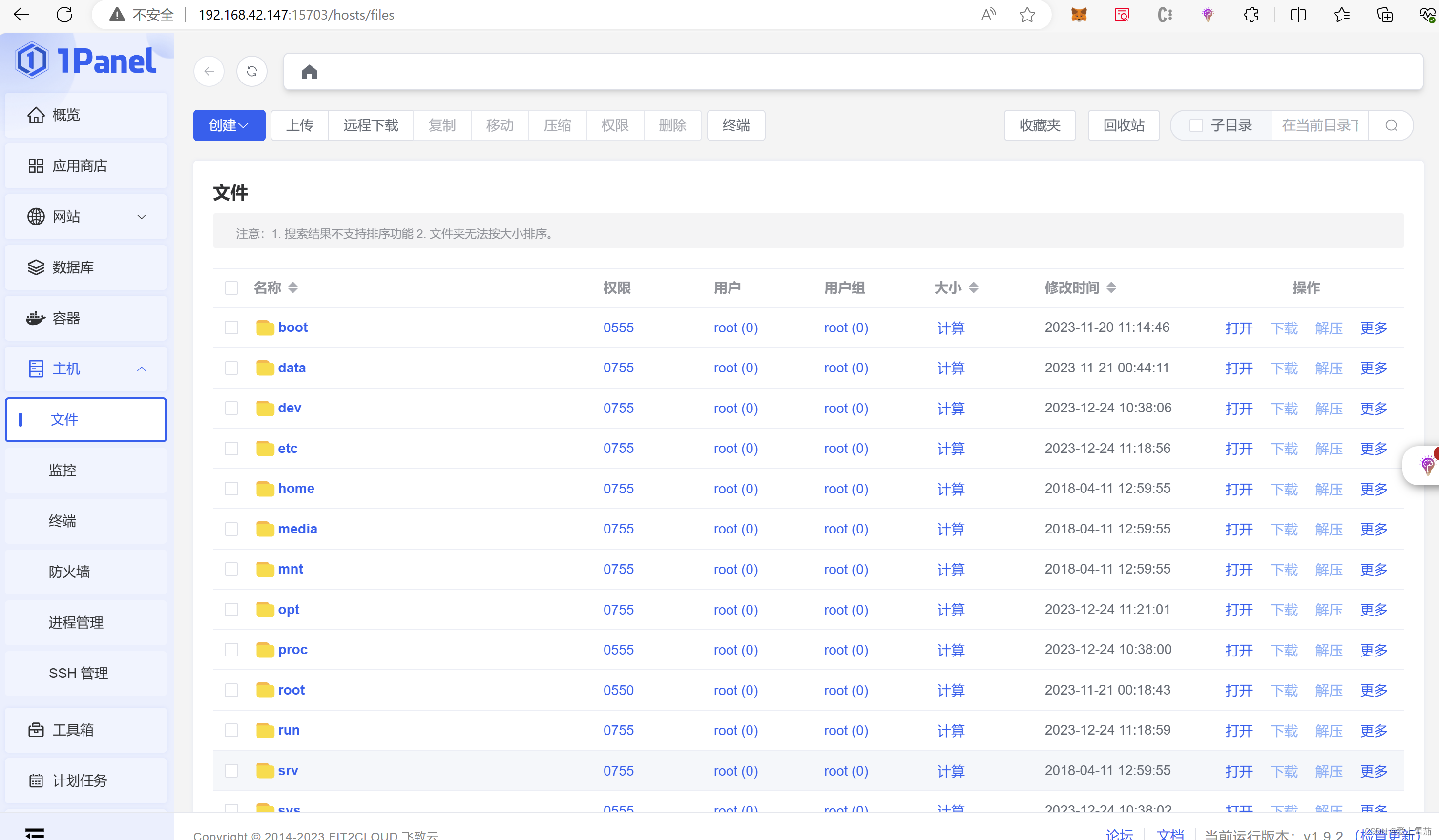Click the back arrow in file browser
Image resolution: width=1439 pixels, height=840 pixels.
pyautogui.click(x=209, y=71)
